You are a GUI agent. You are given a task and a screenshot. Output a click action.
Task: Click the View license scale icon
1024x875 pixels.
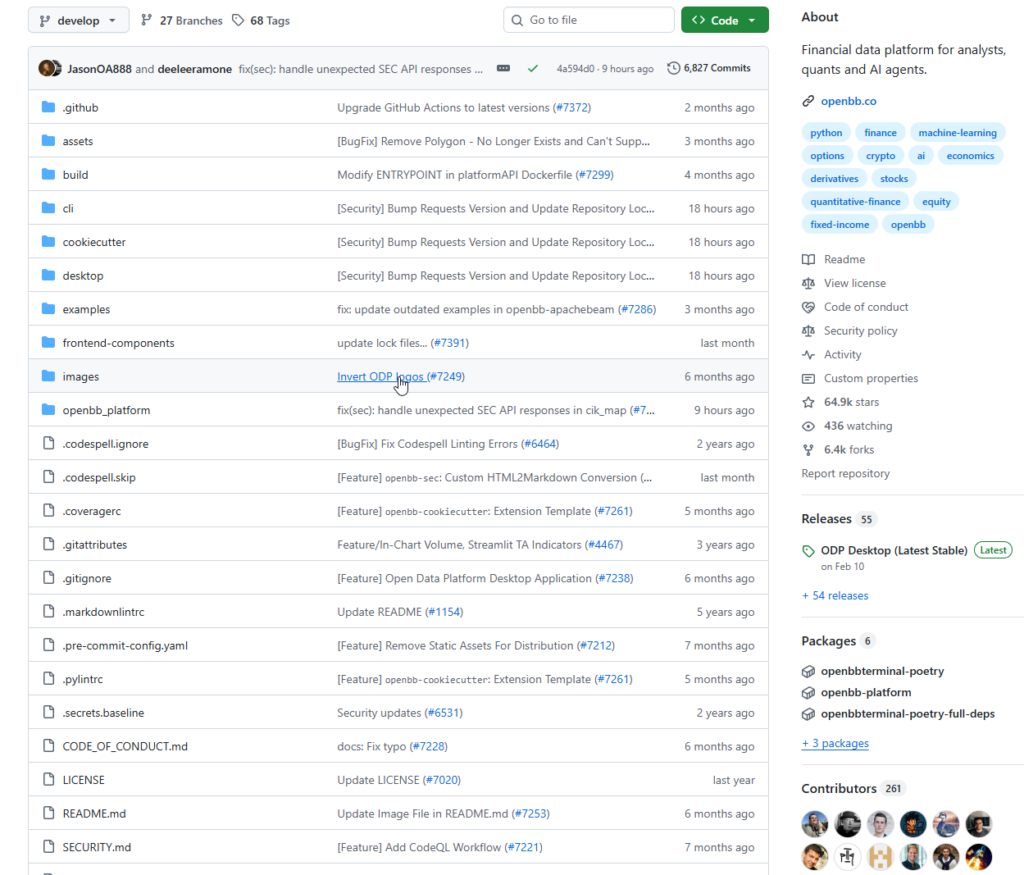point(808,284)
